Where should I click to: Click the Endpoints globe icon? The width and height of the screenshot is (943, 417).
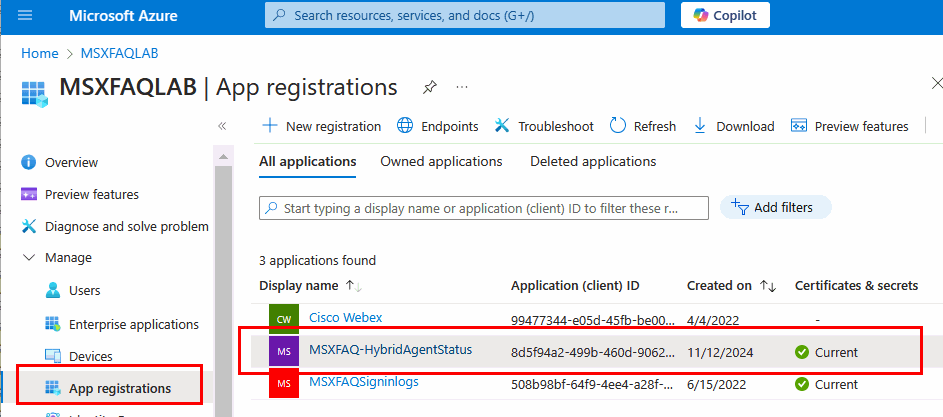pos(405,126)
